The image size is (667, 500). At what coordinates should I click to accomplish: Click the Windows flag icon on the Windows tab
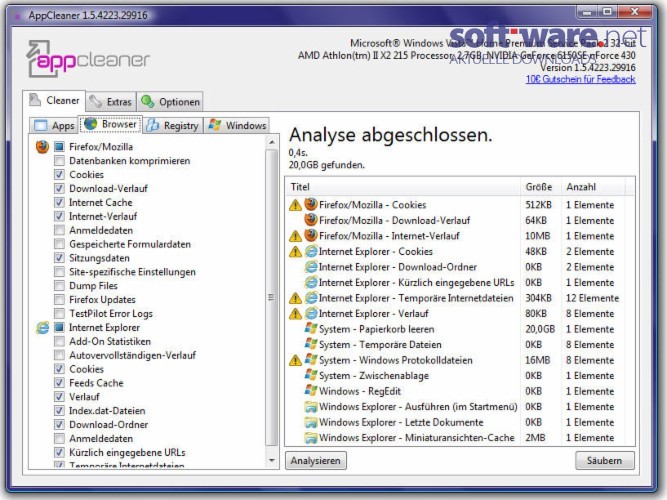click(215, 125)
